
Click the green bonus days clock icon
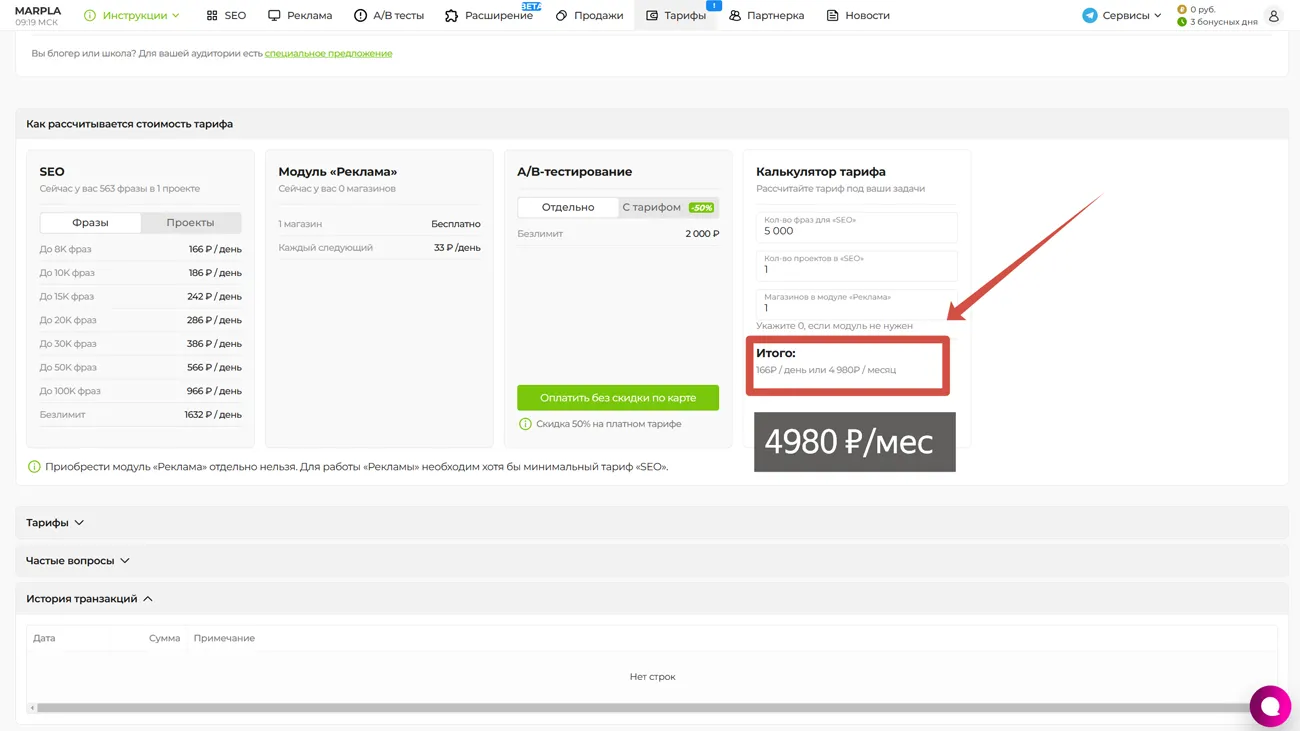coord(1182,22)
